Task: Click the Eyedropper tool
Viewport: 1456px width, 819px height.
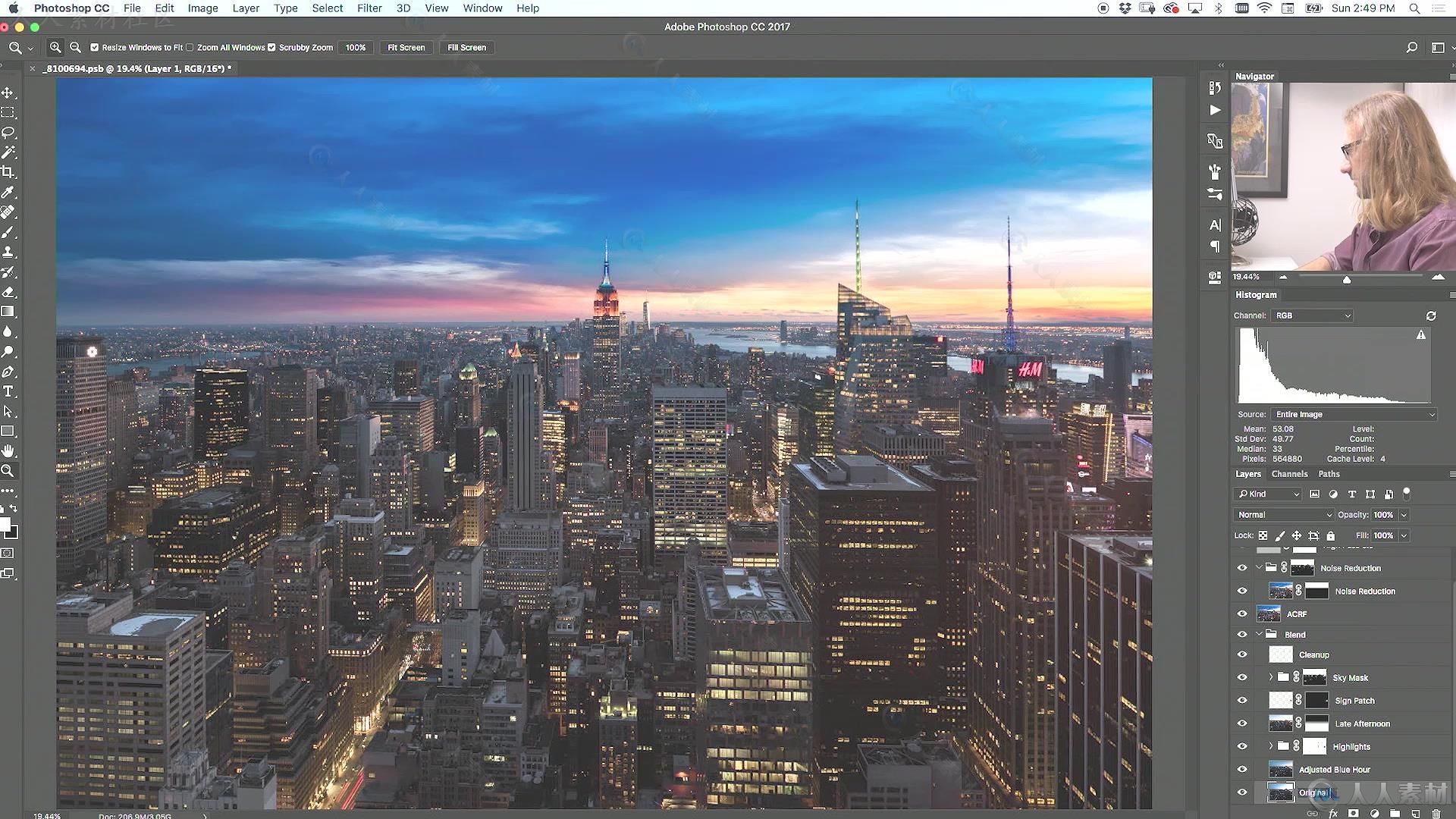Action: pyautogui.click(x=8, y=192)
